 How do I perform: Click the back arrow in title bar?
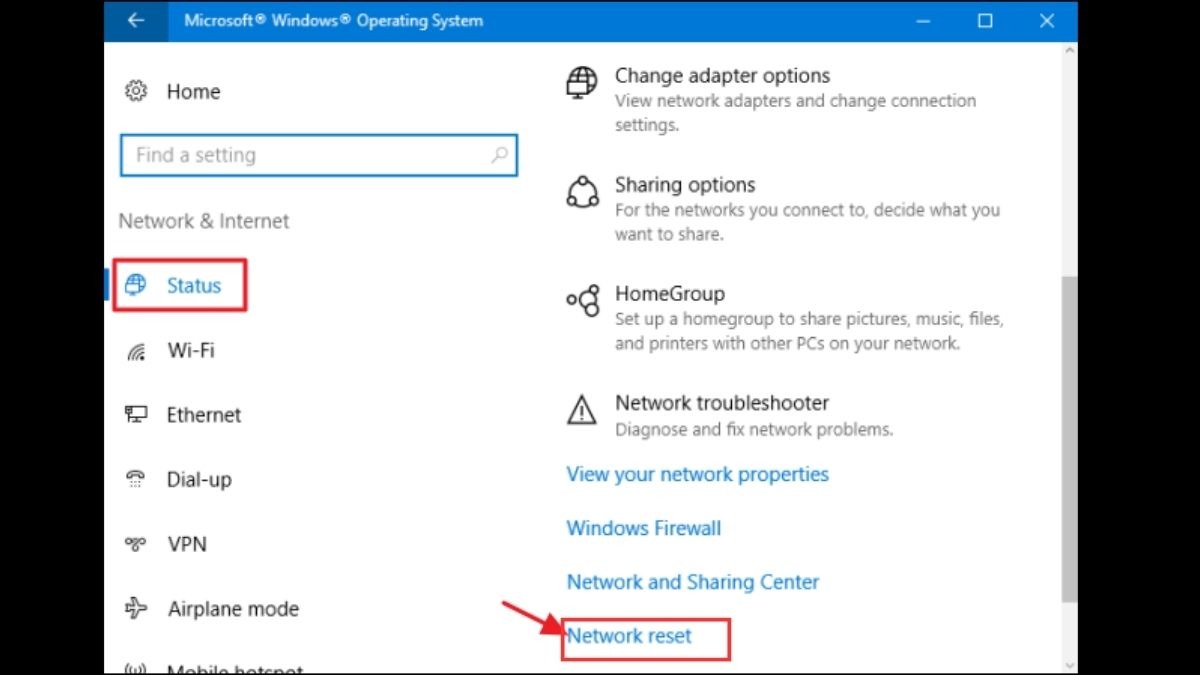[136, 21]
